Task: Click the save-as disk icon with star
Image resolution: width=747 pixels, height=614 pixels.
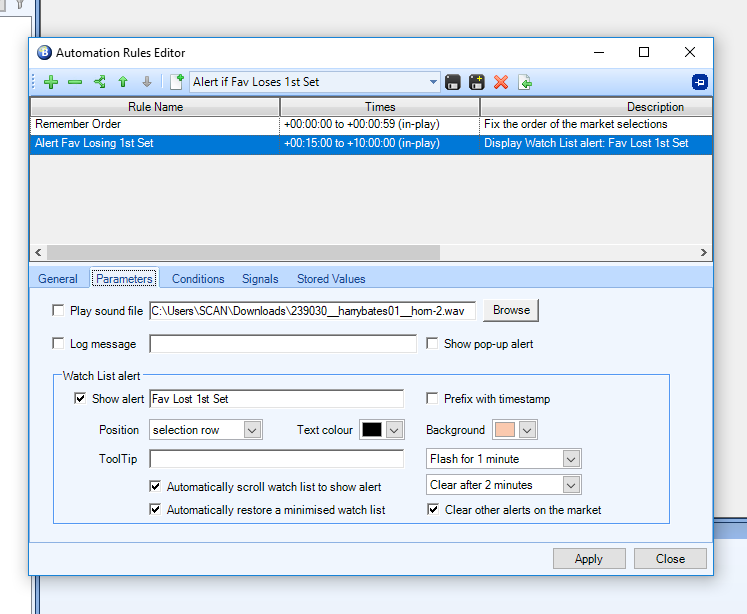Action: tap(477, 82)
